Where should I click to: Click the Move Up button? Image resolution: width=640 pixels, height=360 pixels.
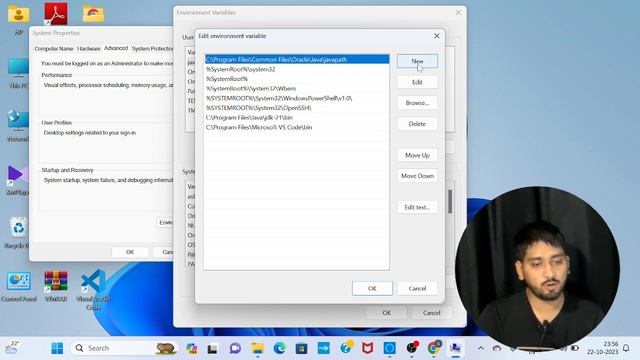(417, 155)
